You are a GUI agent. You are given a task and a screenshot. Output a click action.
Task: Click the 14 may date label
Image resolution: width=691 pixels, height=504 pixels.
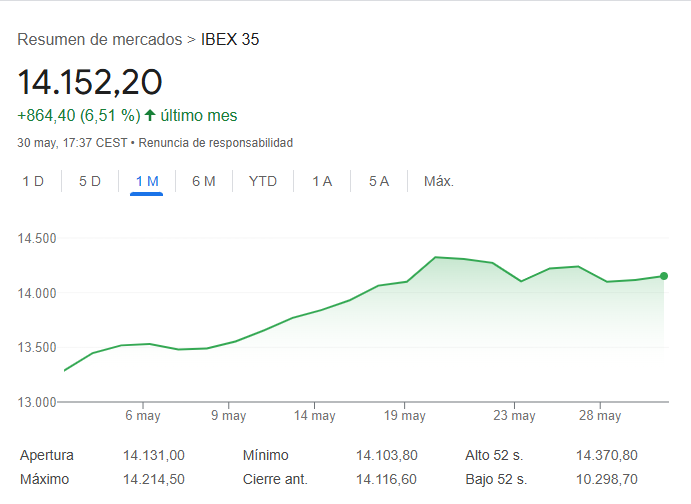(317, 416)
